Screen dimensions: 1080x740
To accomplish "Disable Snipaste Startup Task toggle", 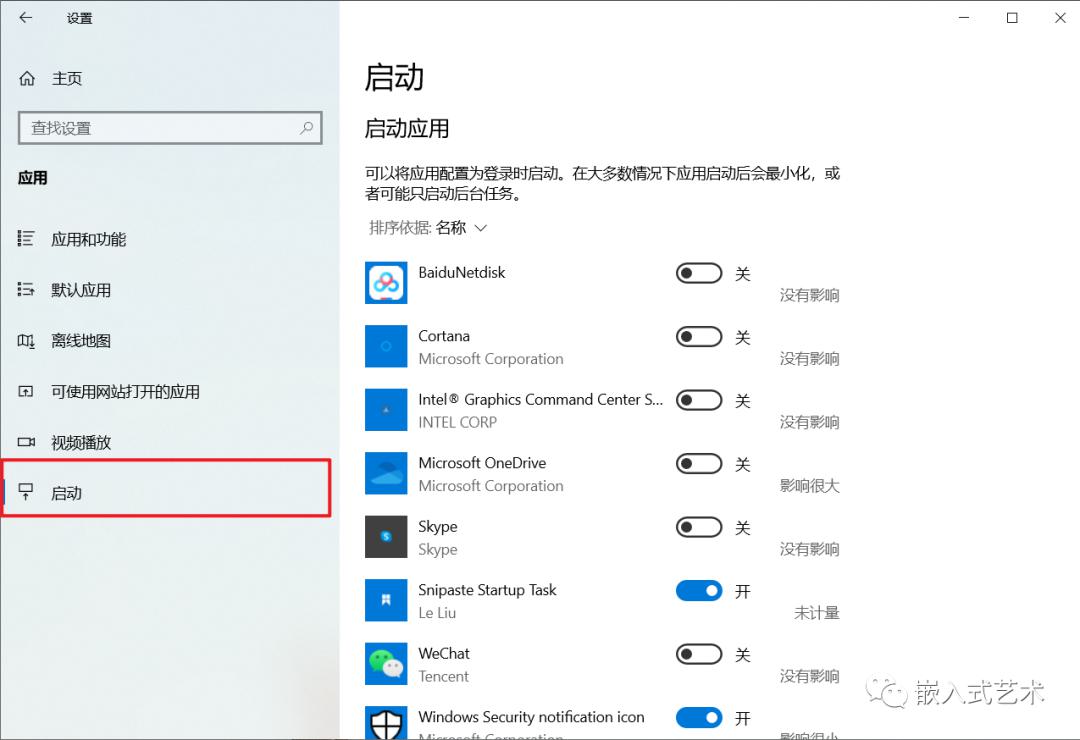I will pos(698,591).
